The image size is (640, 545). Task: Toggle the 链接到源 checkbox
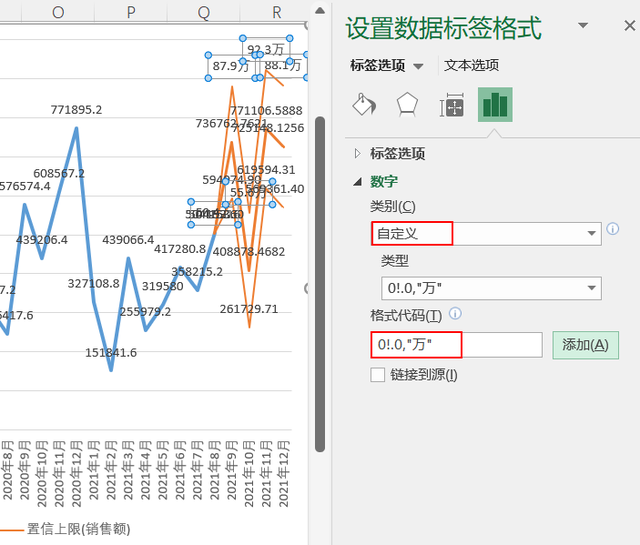coord(378,375)
